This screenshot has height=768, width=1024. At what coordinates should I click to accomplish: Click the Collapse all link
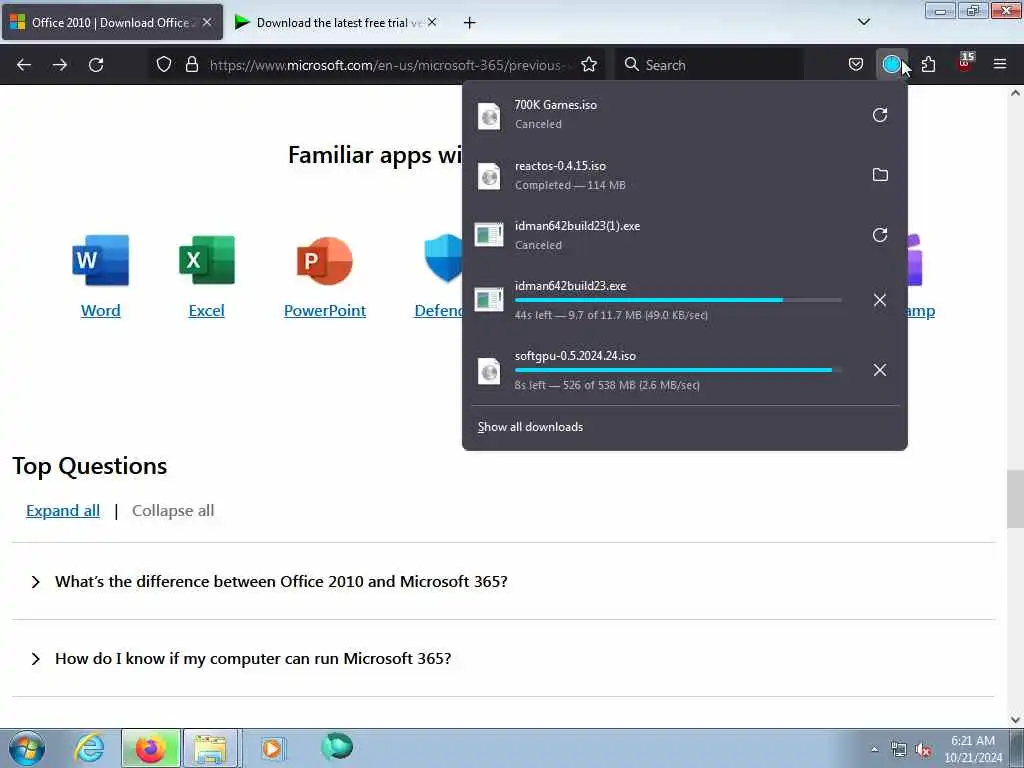coord(173,511)
